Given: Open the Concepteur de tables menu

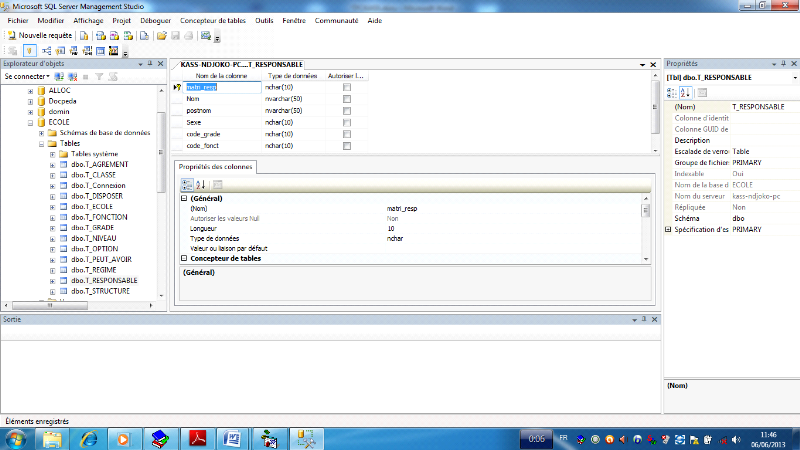Looking at the screenshot, I should point(213,20).
